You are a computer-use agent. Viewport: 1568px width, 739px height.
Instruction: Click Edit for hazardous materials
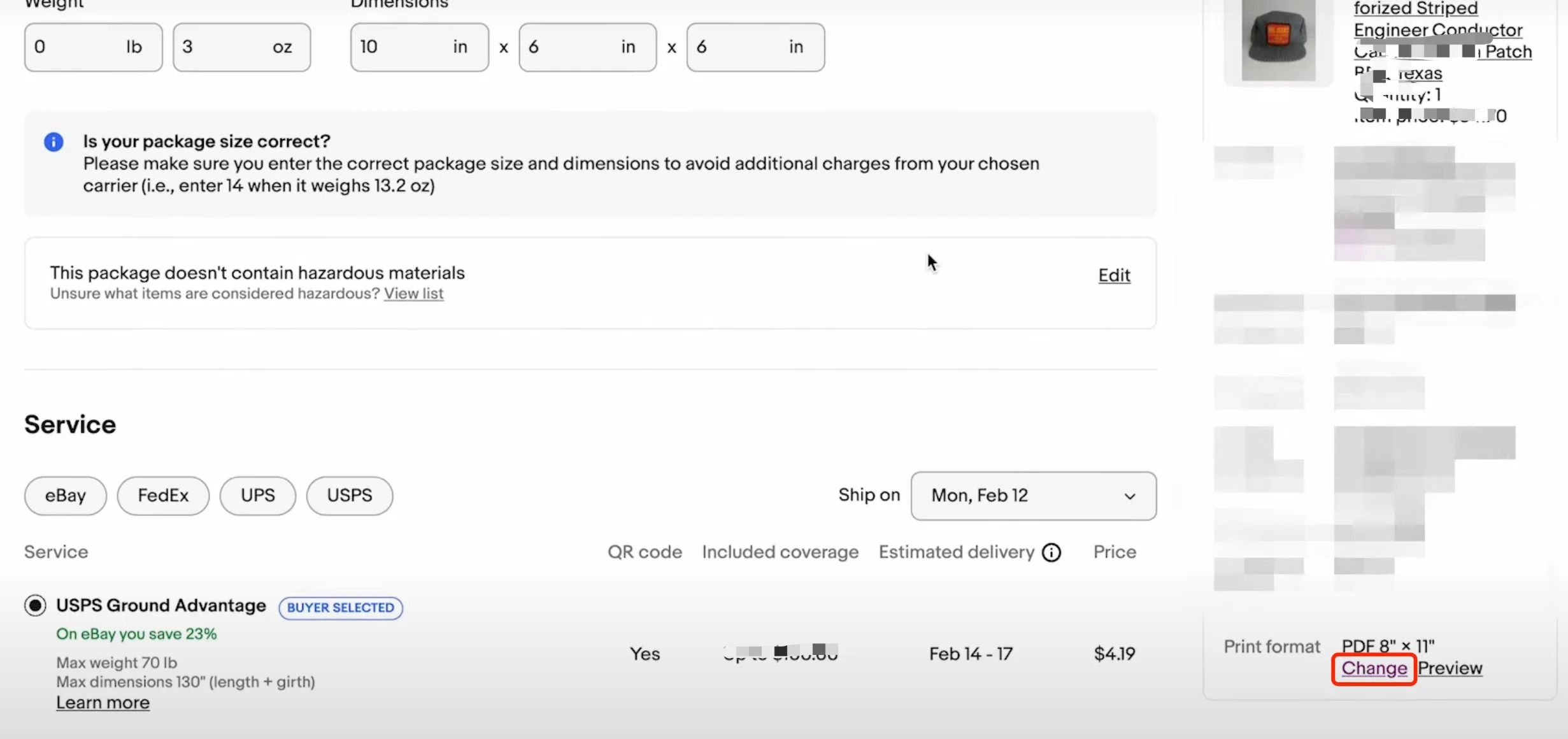[x=1114, y=275]
